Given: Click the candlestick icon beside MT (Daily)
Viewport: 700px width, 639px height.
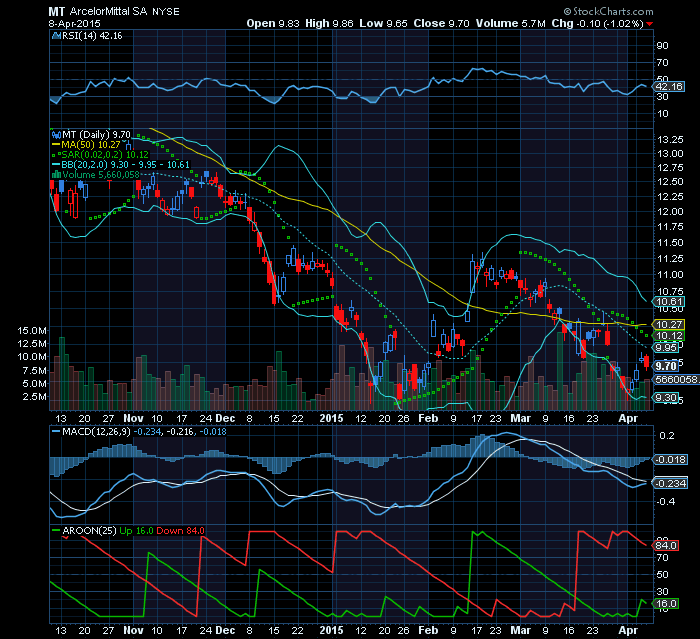Looking at the screenshot, I should click(x=54, y=132).
